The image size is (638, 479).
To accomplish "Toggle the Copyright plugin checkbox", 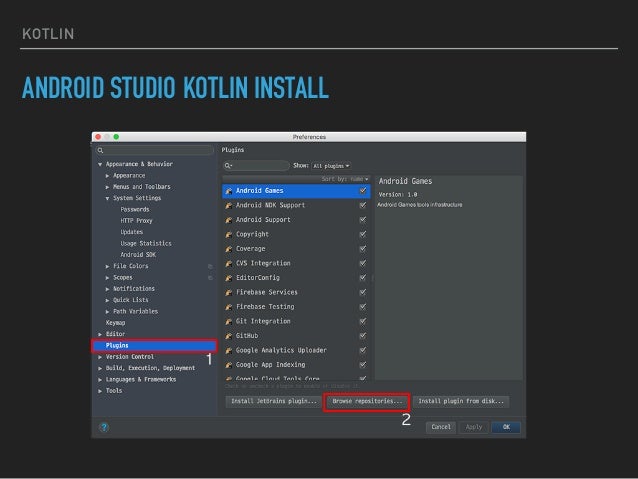I will coord(363,234).
